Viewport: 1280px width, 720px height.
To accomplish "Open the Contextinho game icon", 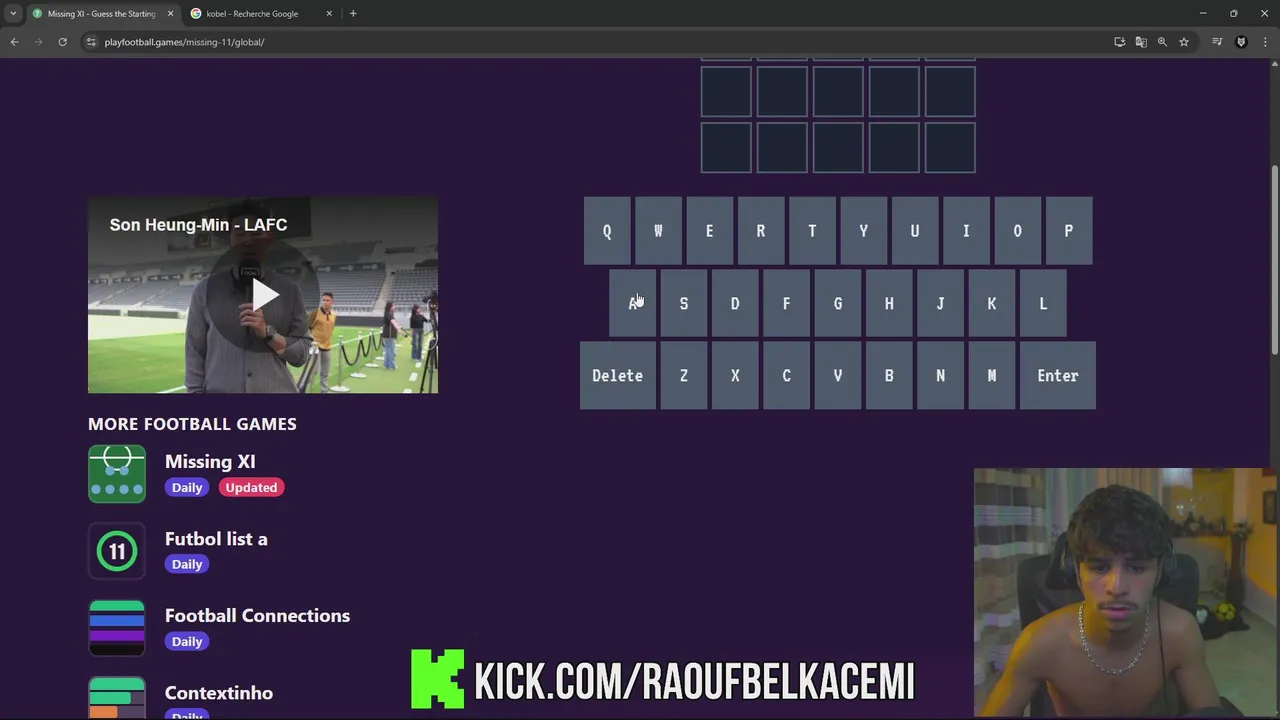I will click(x=117, y=698).
